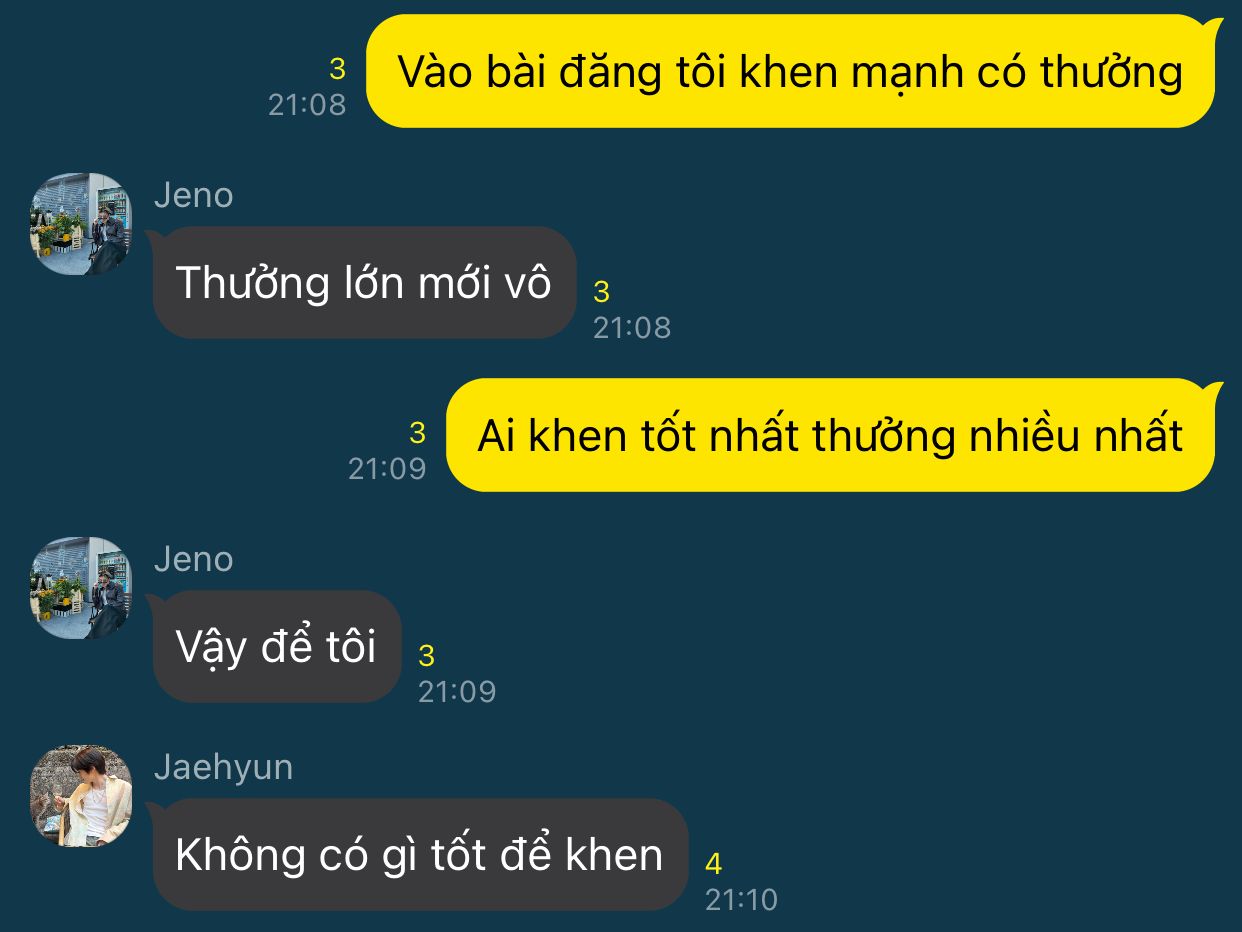1242x932 pixels.
Task: Tap Jaehyun's profile picture
Action: (81, 796)
